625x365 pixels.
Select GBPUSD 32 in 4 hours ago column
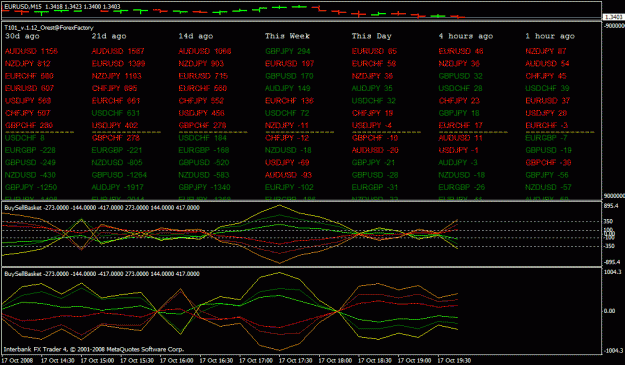pos(461,76)
